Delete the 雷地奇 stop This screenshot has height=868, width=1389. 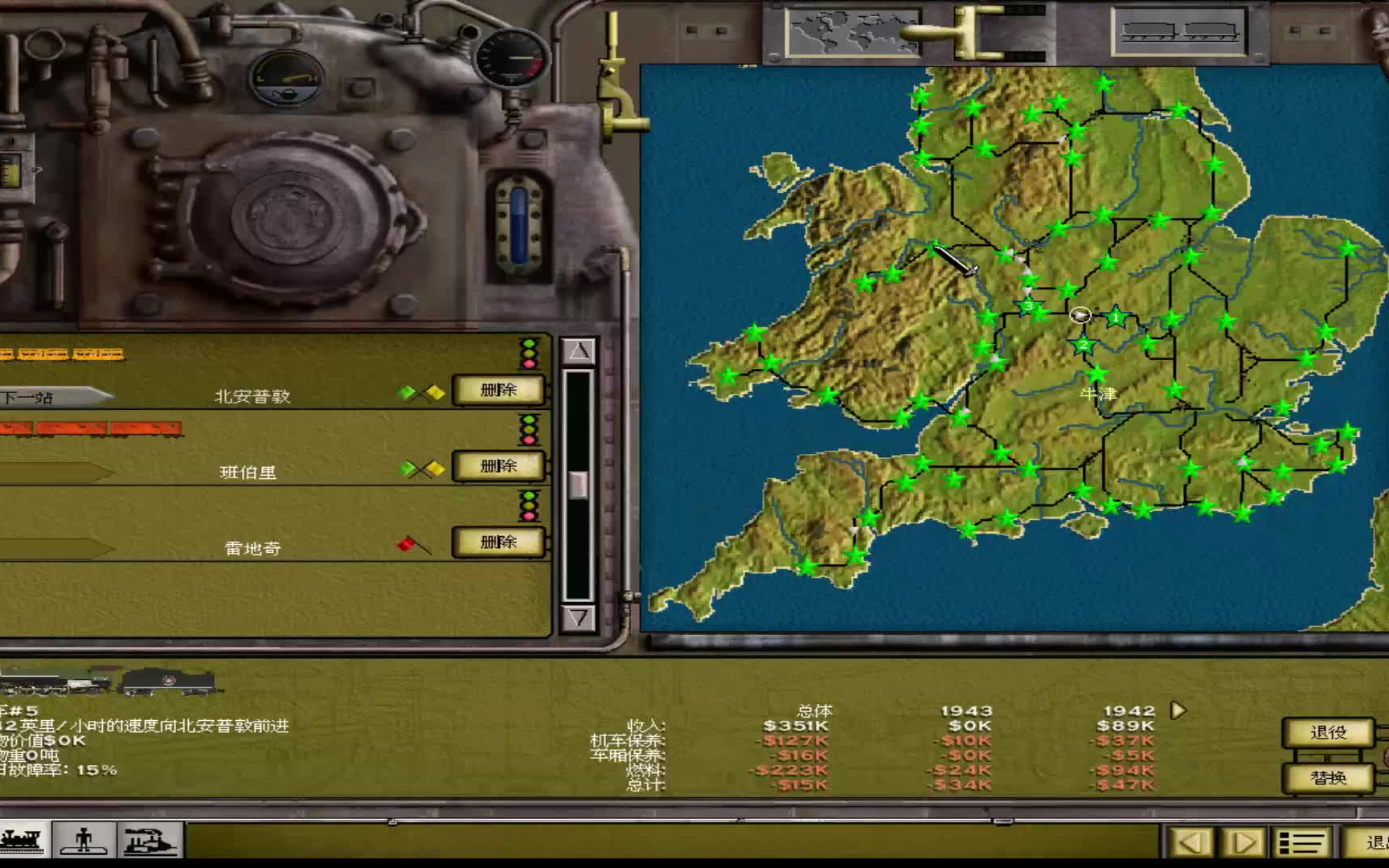(498, 542)
